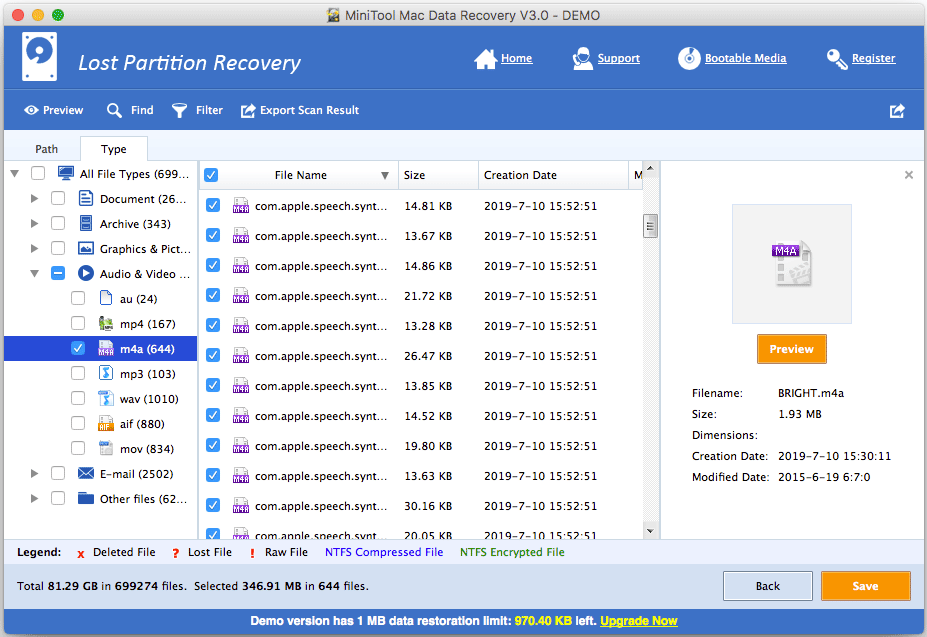Select the 30.16 KB file row
Image resolution: width=927 pixels, height=637 pixels.
(421, 506)
